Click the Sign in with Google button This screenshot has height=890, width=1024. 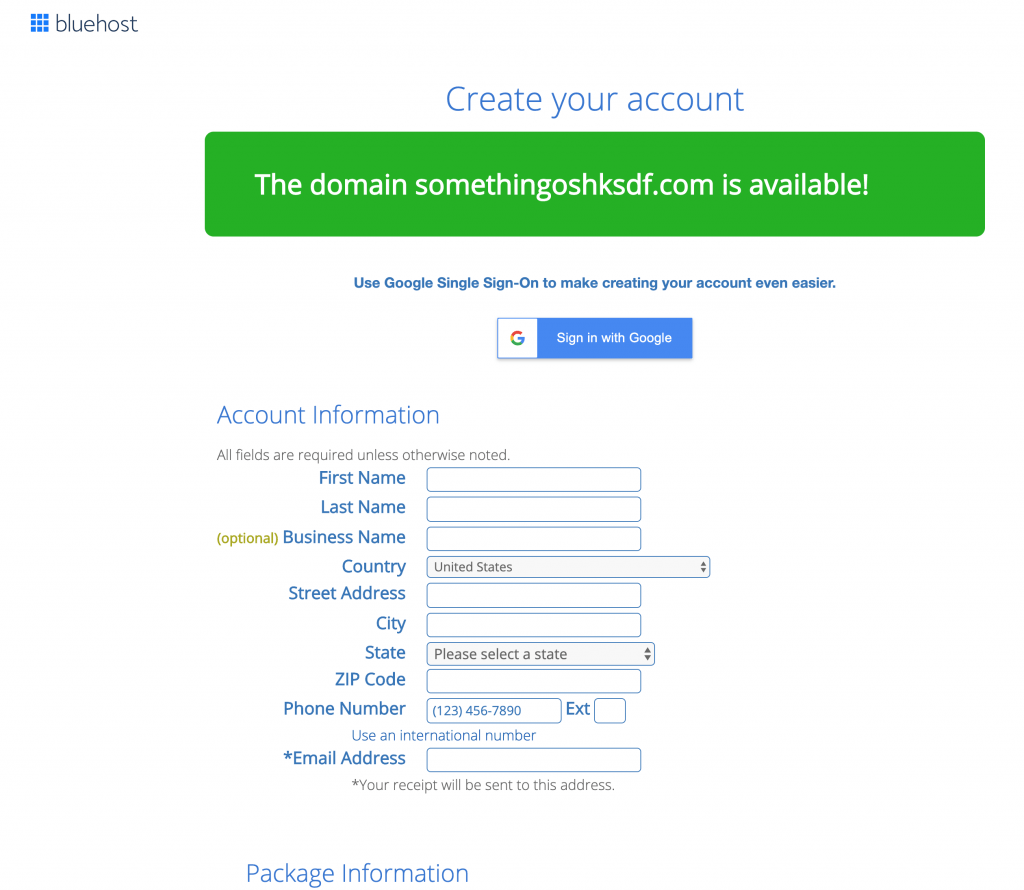[x=594, y=338]
